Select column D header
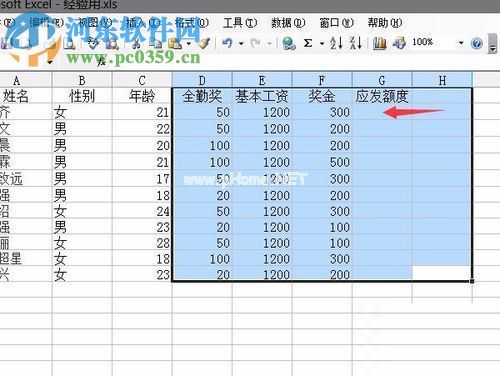Viewport: 500px width, 376px height. click(x=202, y=80)
